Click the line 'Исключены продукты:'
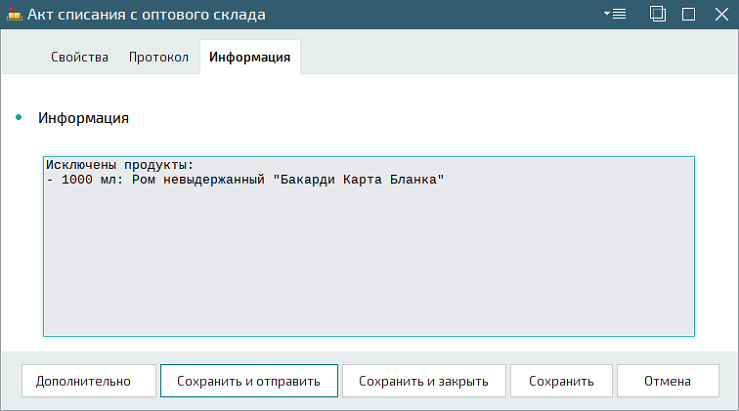739x411 pixels. (120, 165)
